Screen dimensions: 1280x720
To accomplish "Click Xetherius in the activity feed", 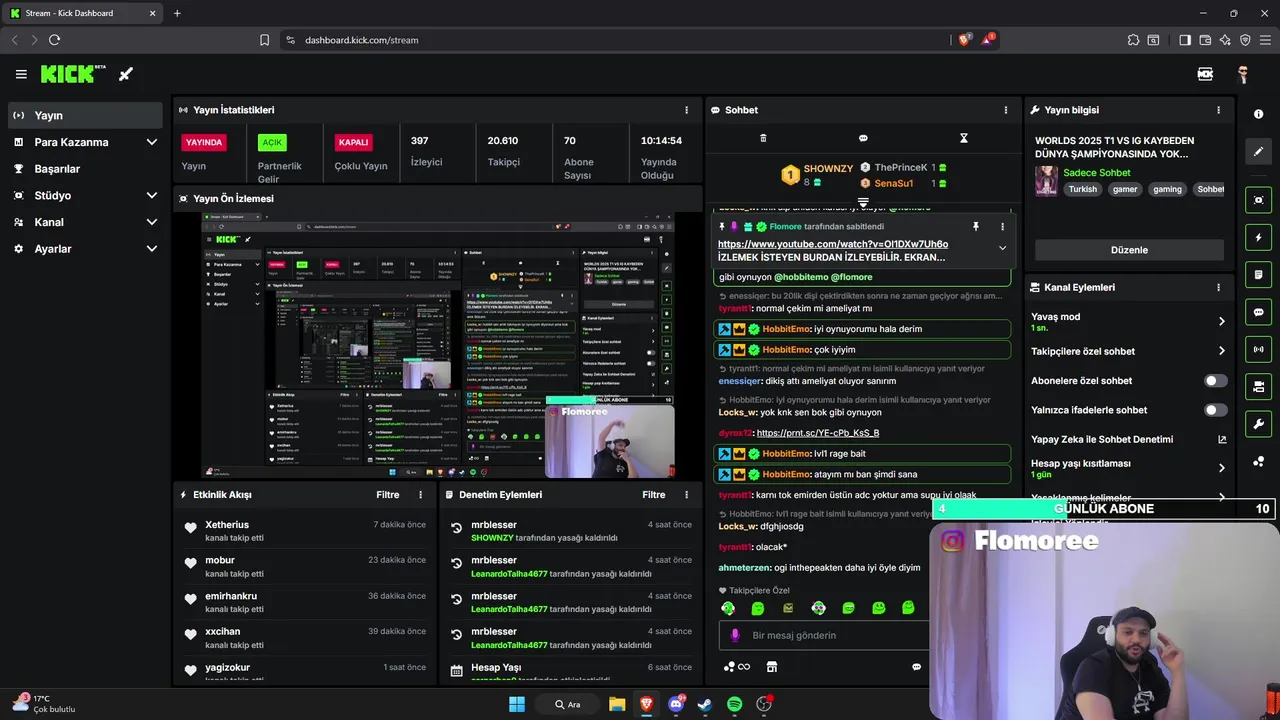I will tap(227, 525).
